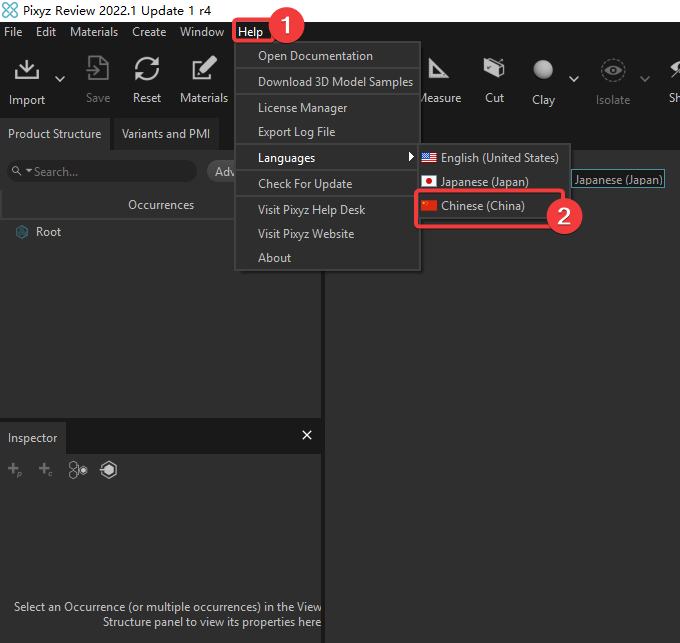Click the Adv button beside search
680x643 pixels.
point(222,172)
